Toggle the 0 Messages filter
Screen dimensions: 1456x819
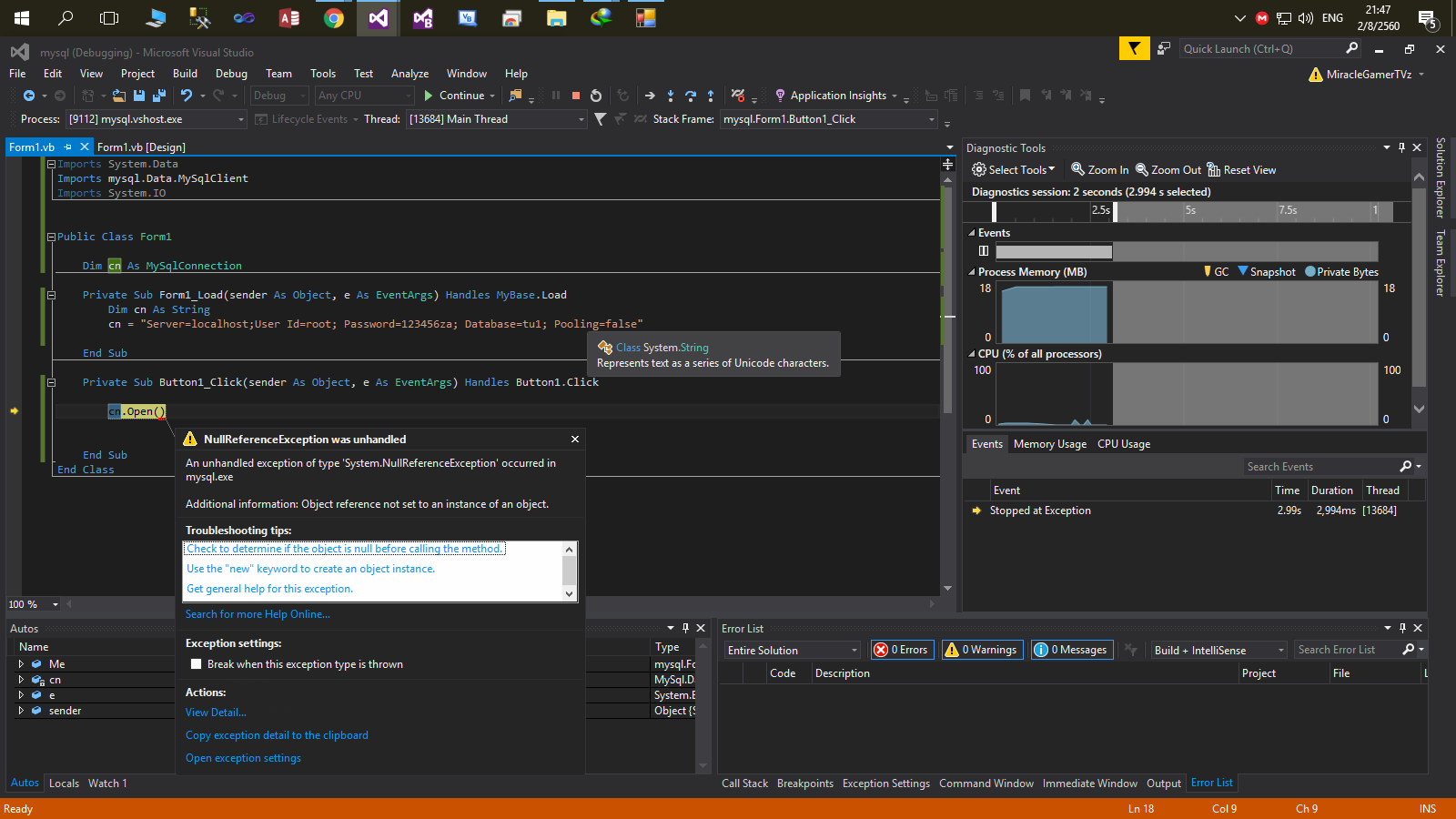[1071, 650]
